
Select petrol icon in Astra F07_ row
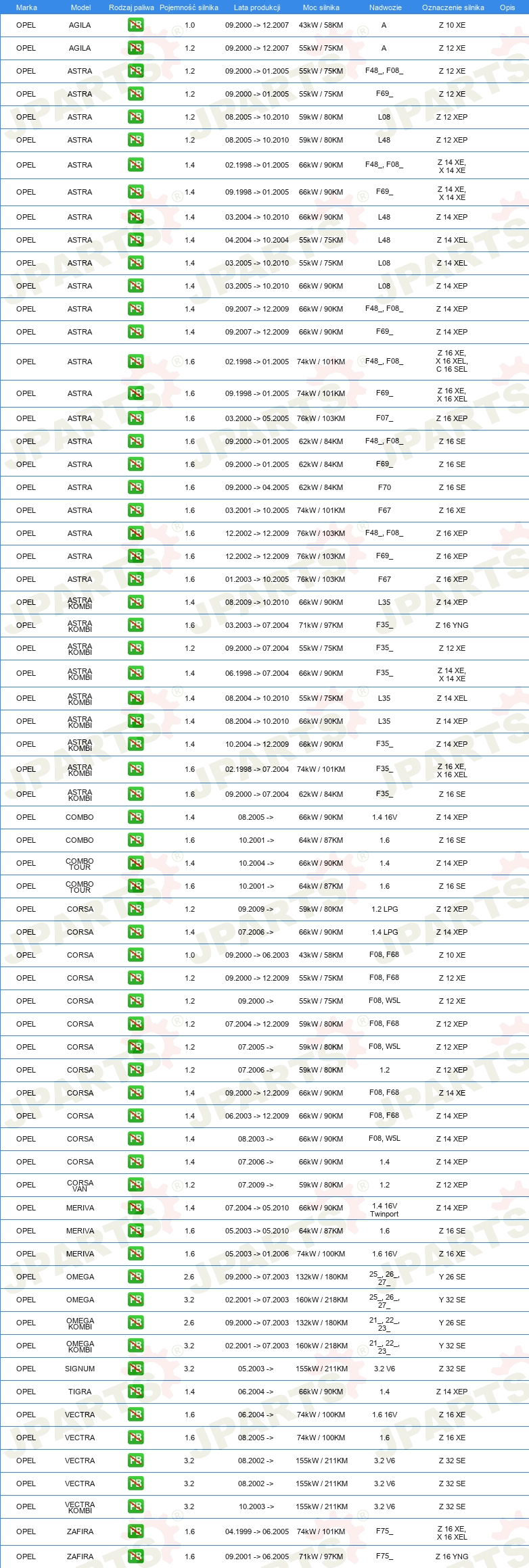pos(135,418)
